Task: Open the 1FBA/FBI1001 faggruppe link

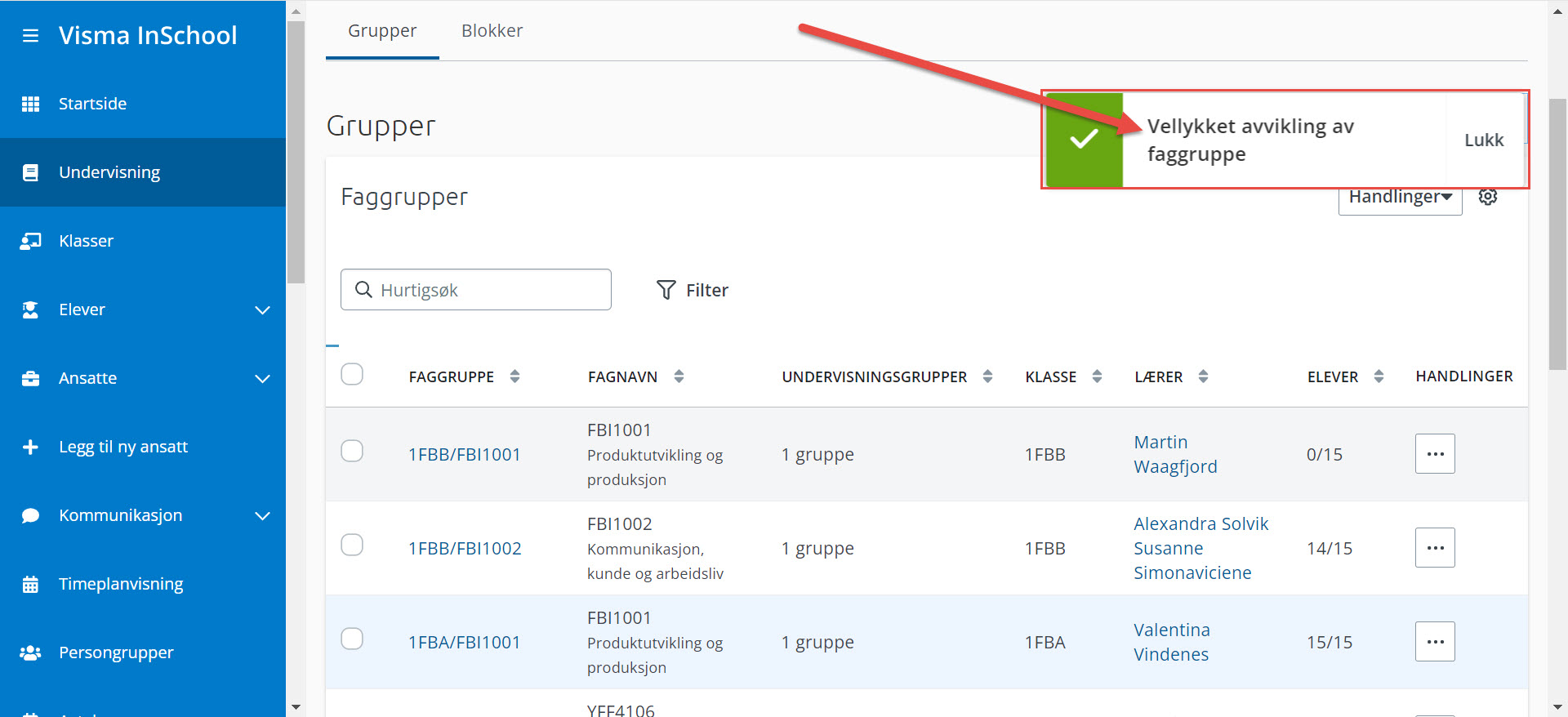Action: [x=464, y=642]
